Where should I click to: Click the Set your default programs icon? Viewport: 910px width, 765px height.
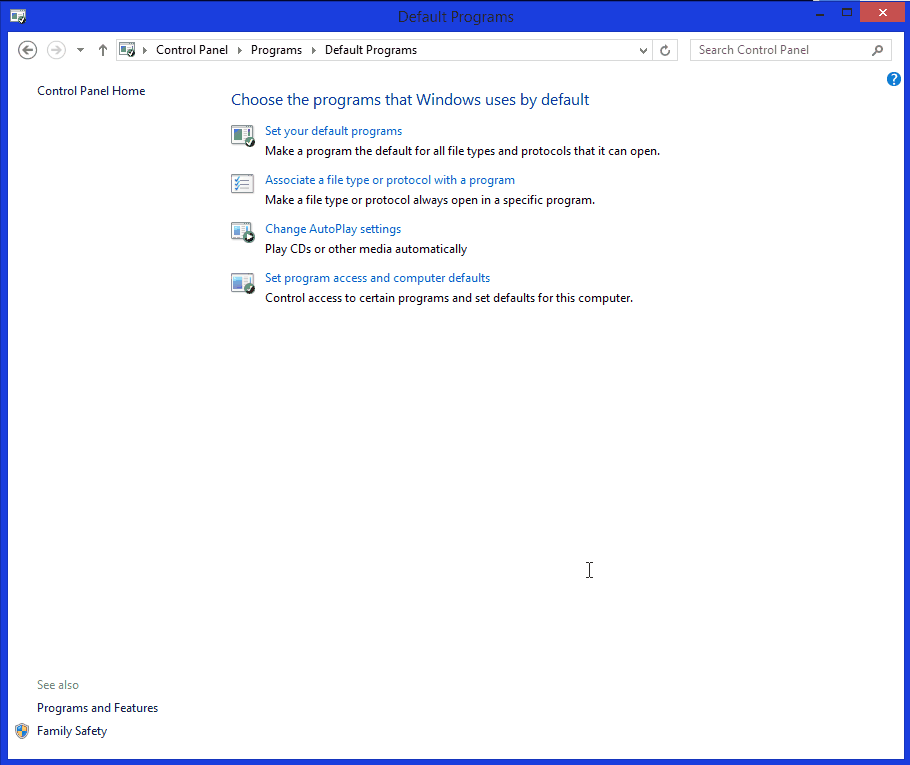(x=242, y=135)
